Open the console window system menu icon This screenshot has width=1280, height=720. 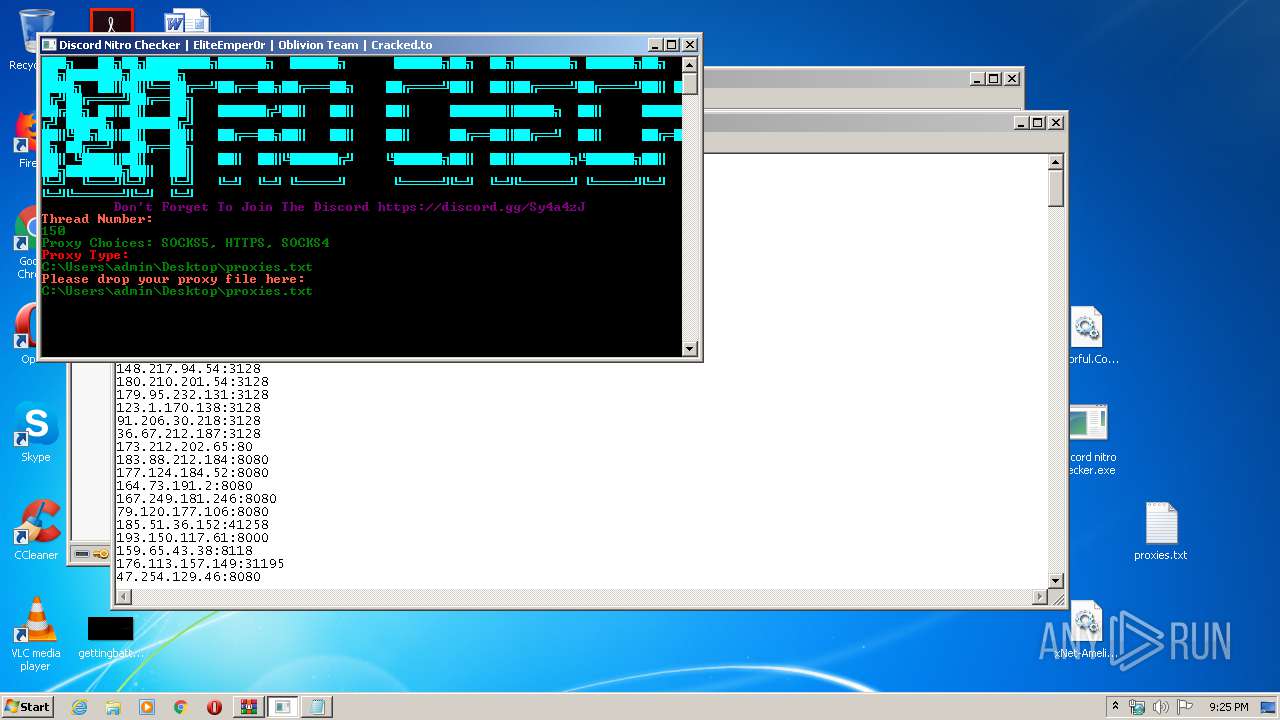[48, 45]
